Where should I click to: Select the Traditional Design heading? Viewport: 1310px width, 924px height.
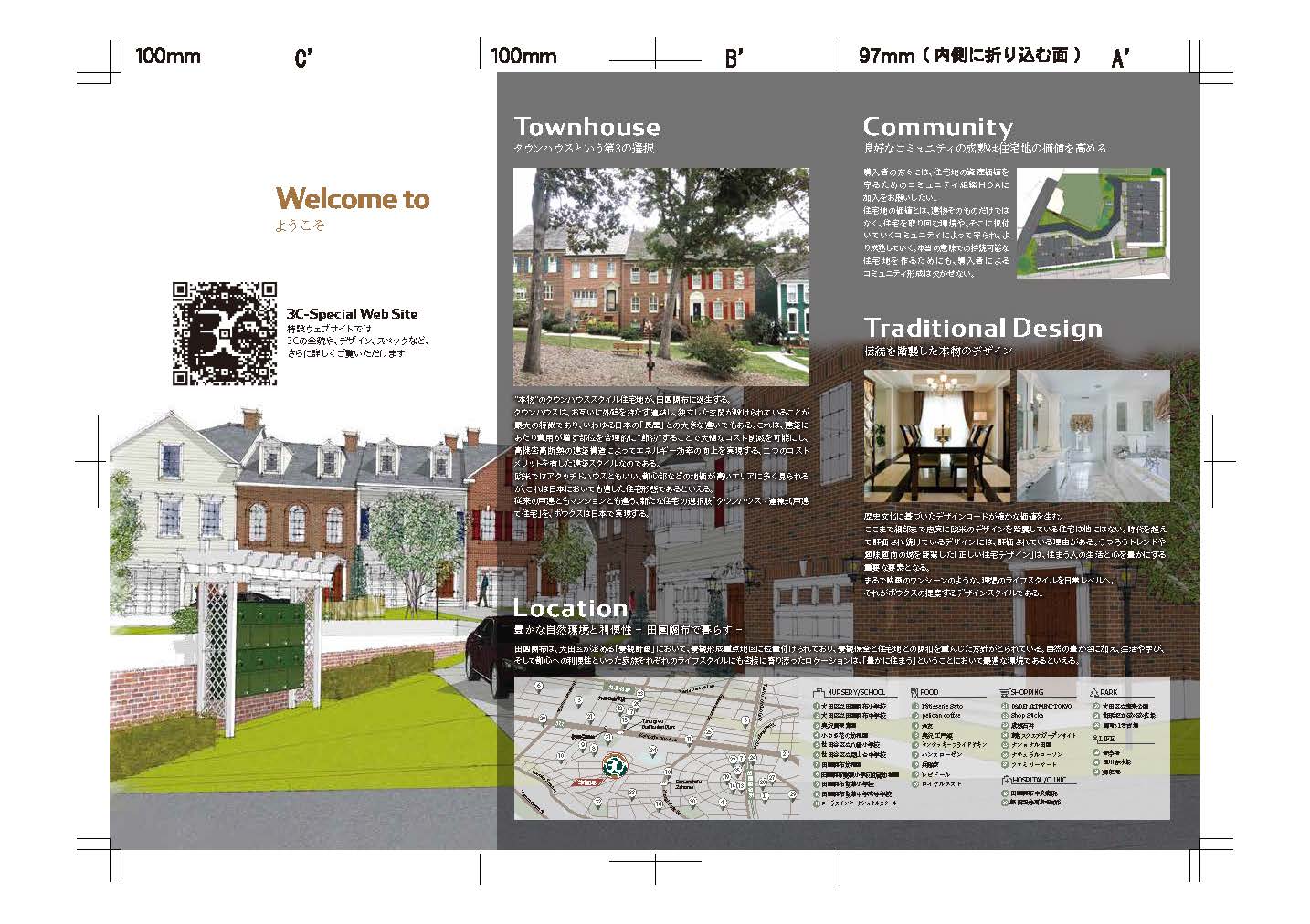[983, 328]
